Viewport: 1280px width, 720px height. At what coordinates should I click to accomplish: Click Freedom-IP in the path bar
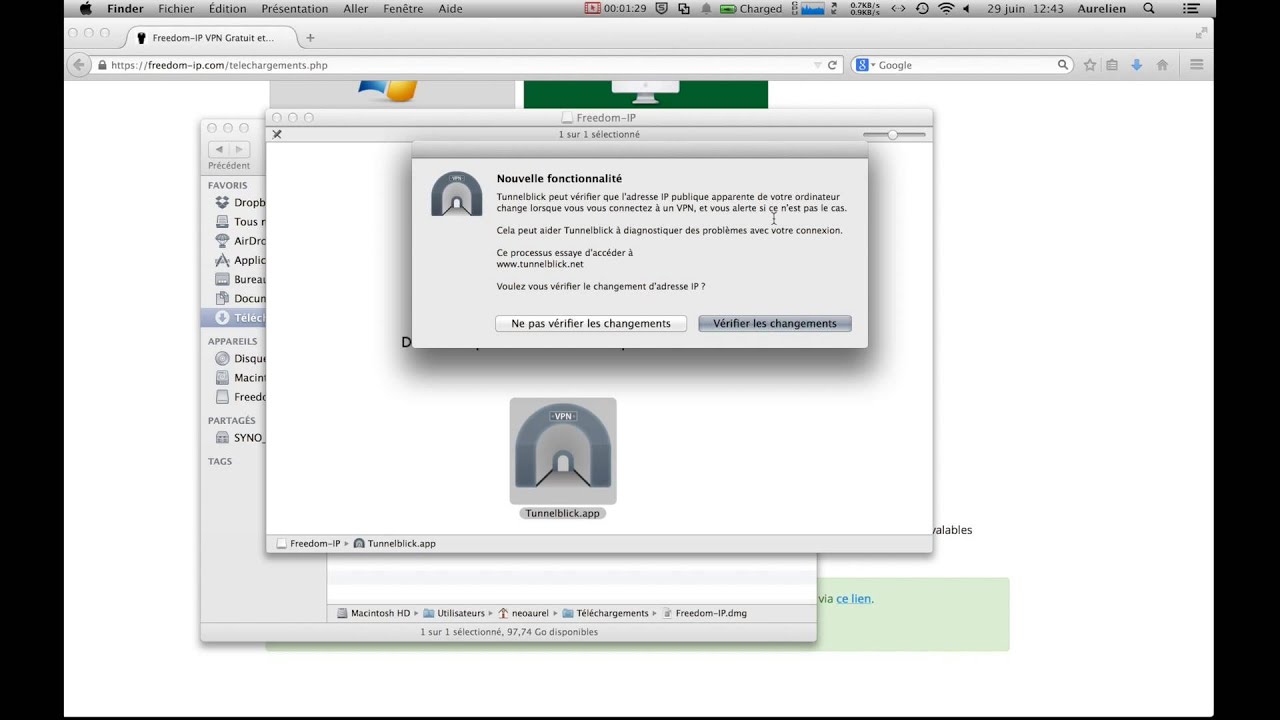tap(309, 544)
